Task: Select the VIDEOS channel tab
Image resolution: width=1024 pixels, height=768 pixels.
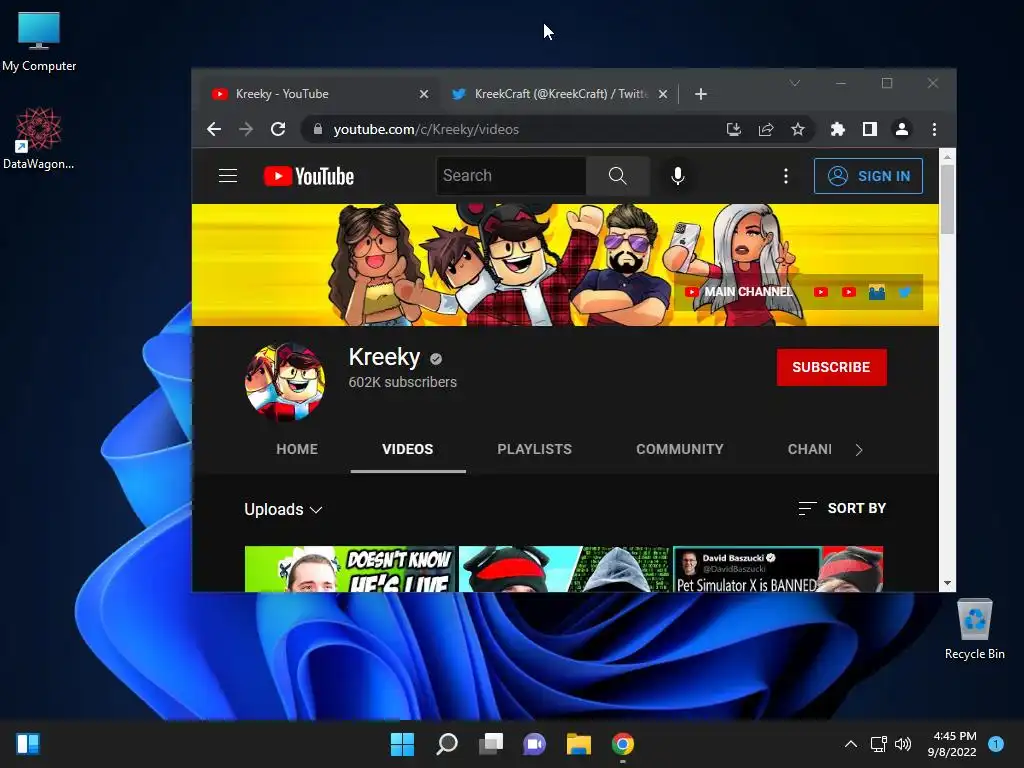Action: coord(408,449)
